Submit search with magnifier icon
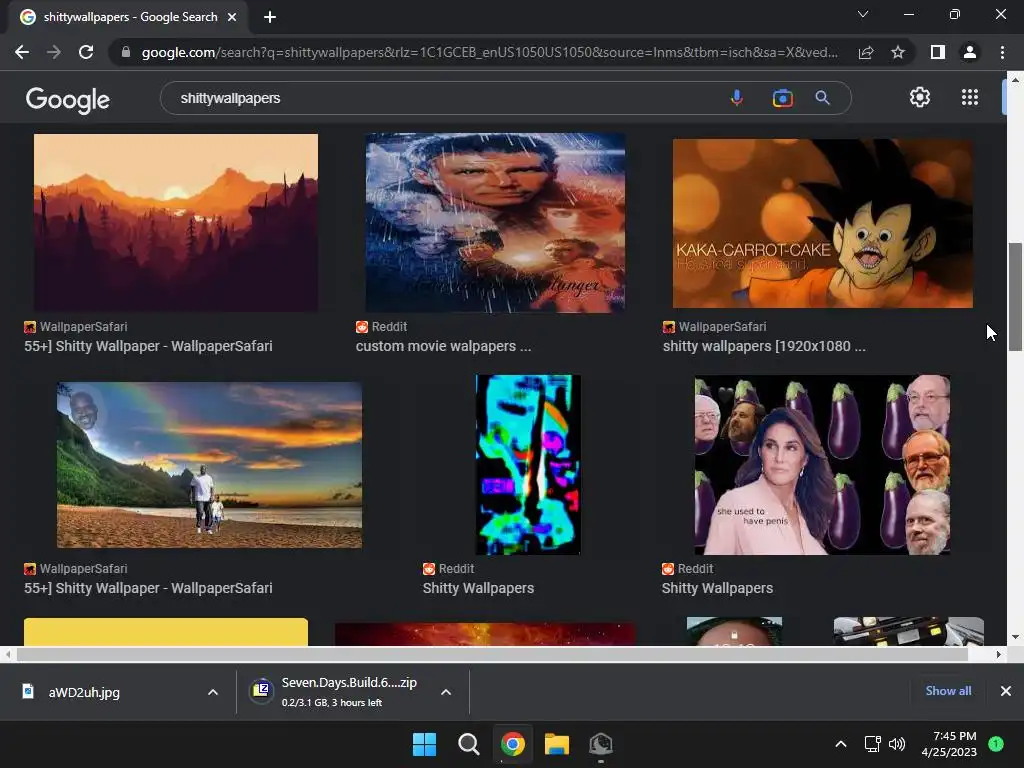The width and height of the screenshot is (1024, 768). pyautogui.click(x=823, y=98)
